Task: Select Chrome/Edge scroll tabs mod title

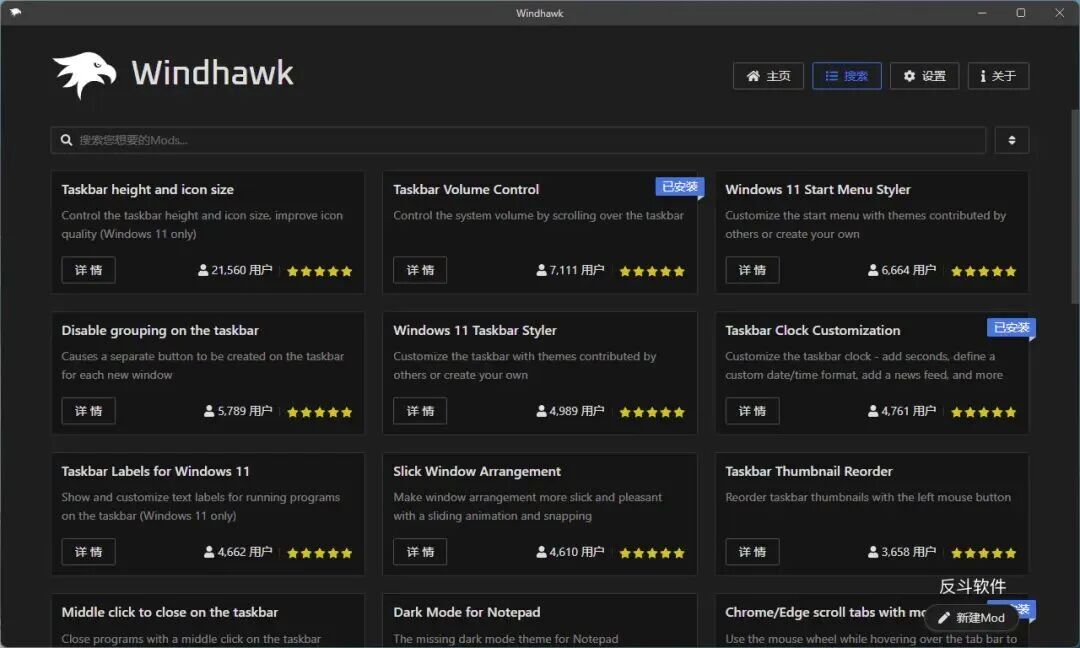Action: (x=825, y=612)
